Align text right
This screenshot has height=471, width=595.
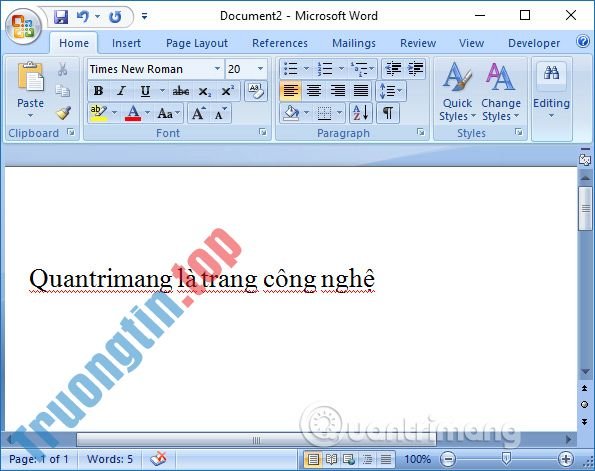337,91
